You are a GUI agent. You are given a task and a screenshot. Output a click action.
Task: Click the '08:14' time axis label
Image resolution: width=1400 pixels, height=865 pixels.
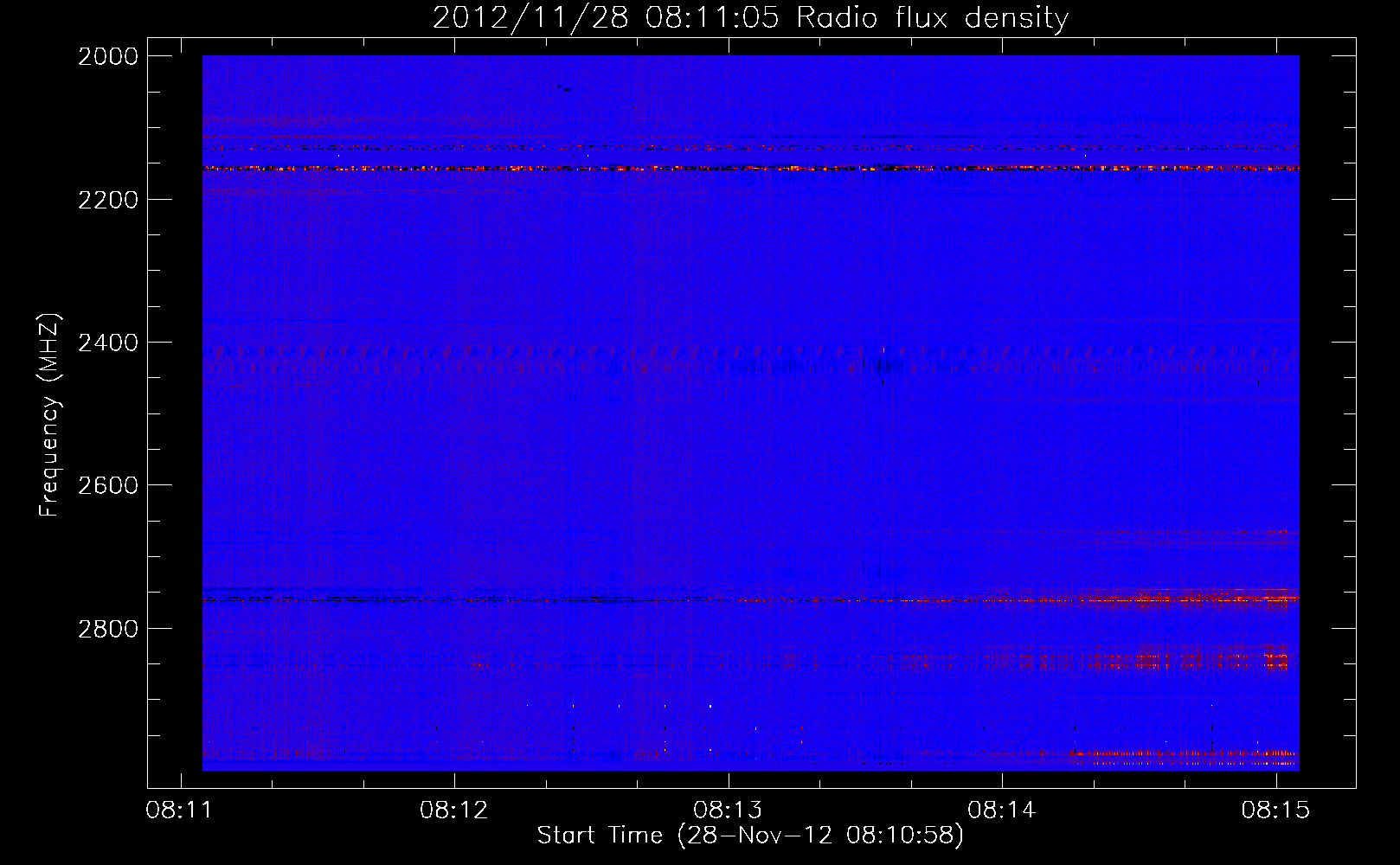pyautogui.click(x=1002, y=811)
